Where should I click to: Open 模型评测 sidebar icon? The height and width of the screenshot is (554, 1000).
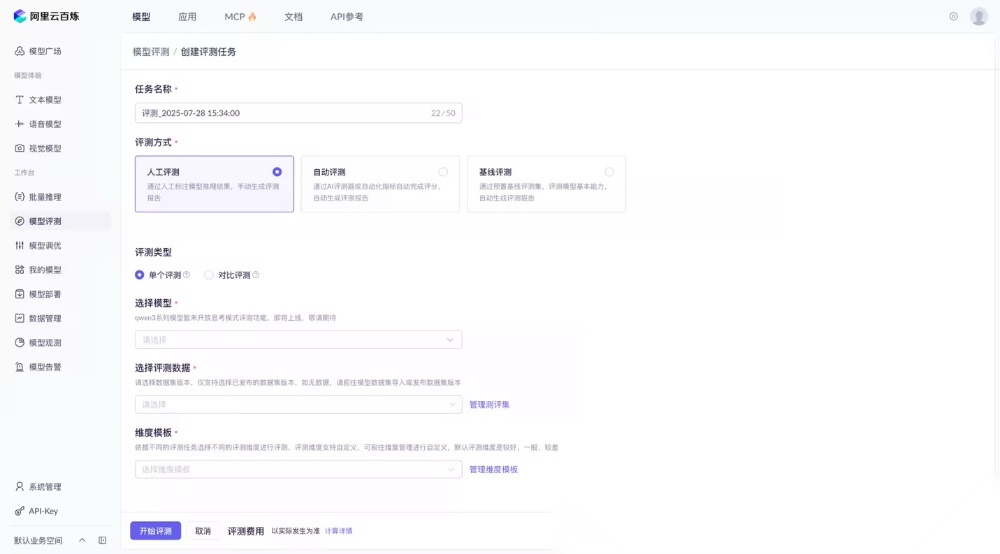[20, 221]
